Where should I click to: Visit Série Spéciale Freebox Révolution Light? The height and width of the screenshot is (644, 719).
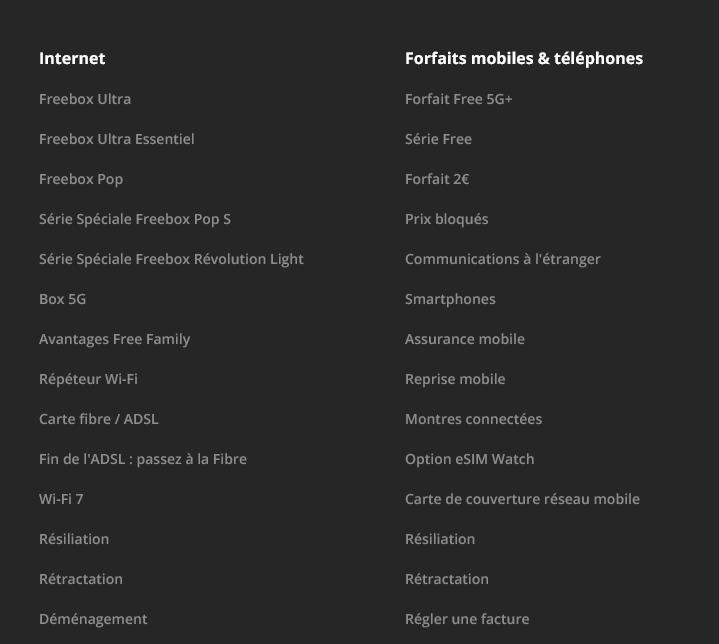pos(171,259)
